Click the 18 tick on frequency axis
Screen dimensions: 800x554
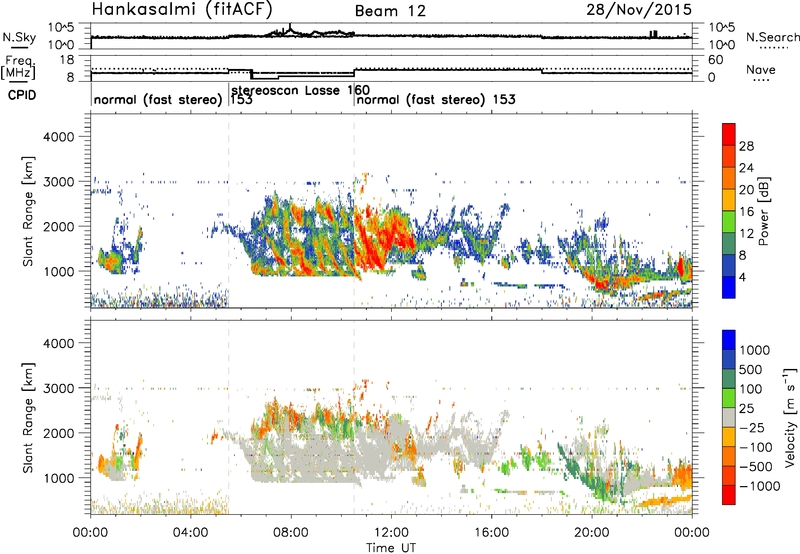click(67, 60)
